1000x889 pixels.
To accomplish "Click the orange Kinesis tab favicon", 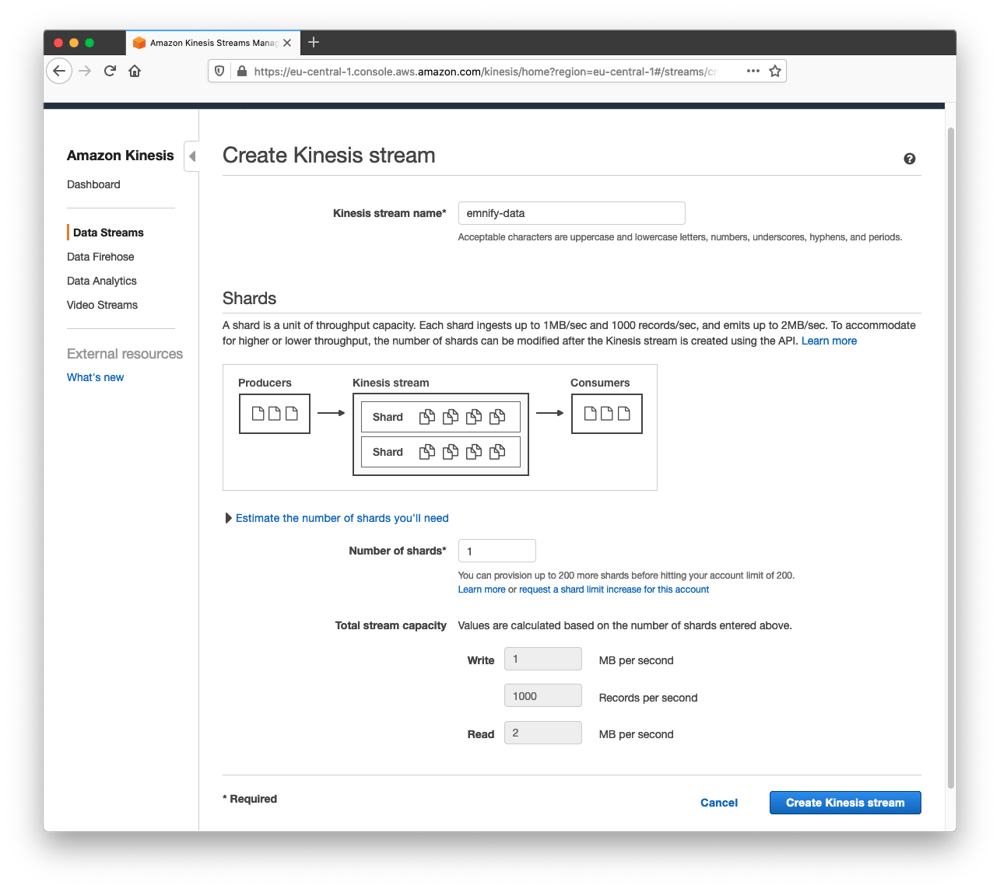I will pos(139,43).
